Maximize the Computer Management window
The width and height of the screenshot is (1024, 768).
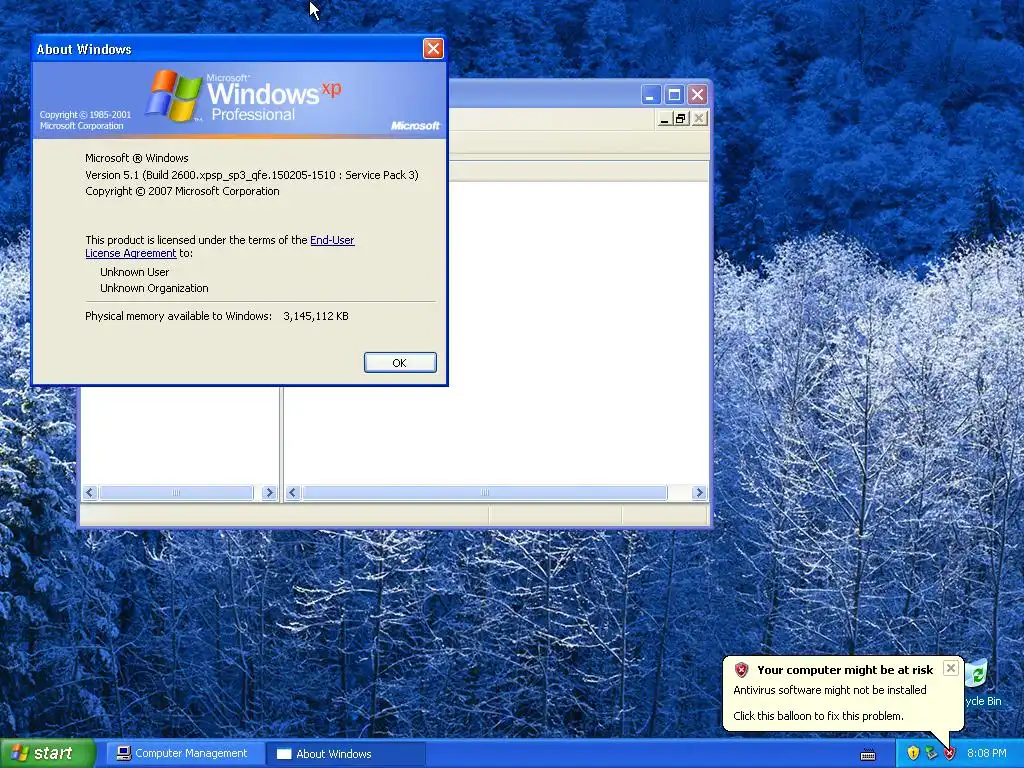coord(674,95)
